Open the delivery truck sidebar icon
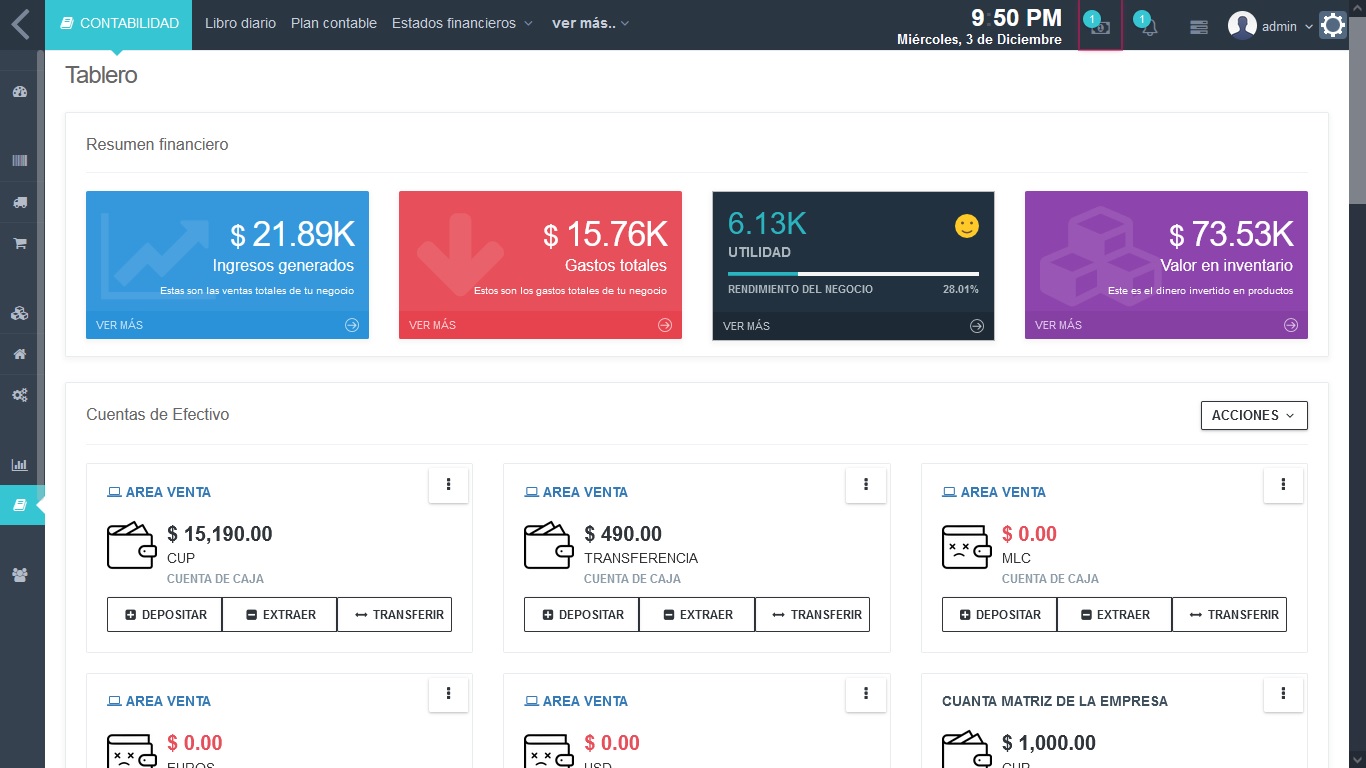This screenshot has width=1366, height=768. pos(19,202)
